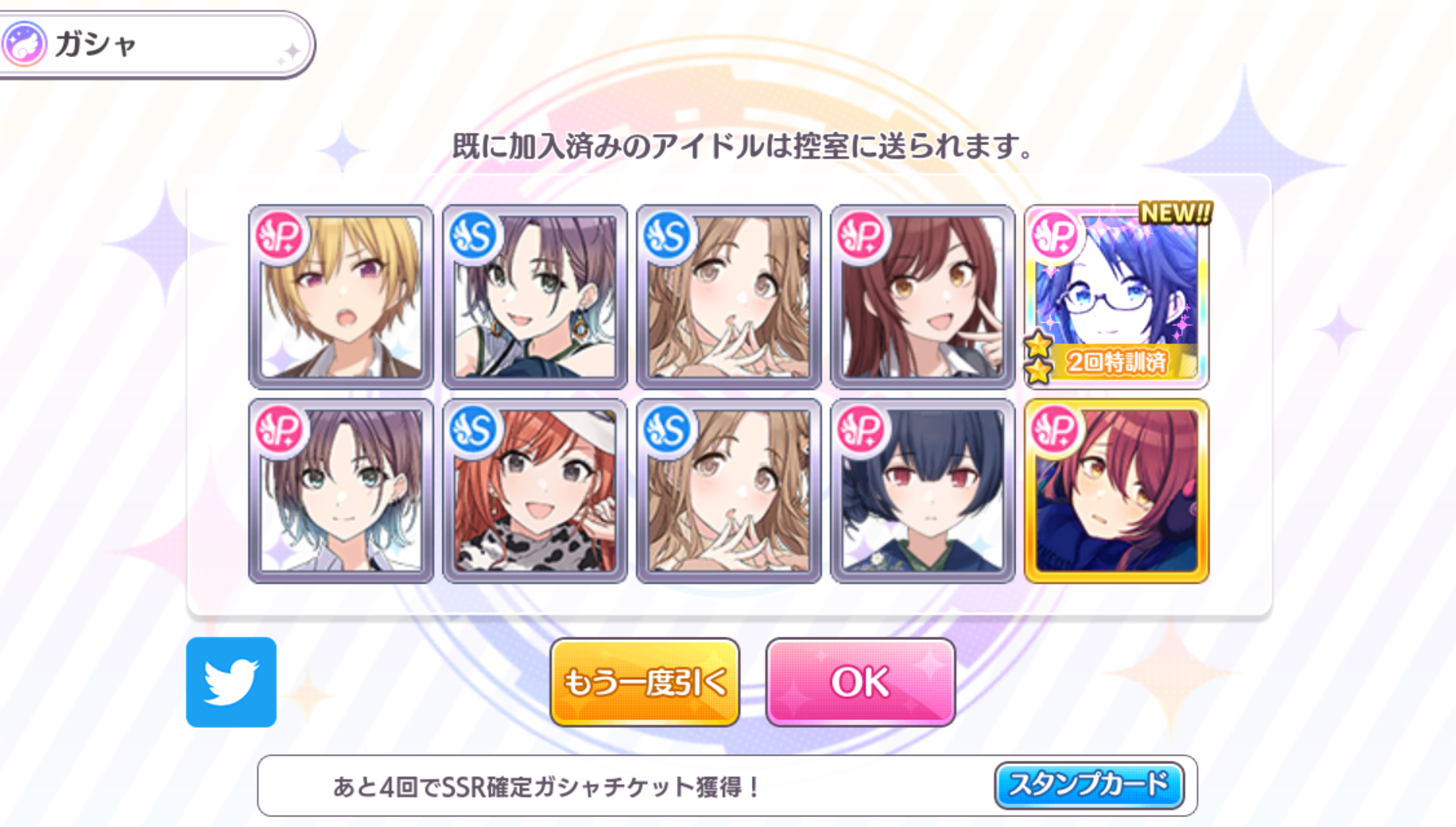Select top-row brown-haired idol with hands together
The width and height of the screenshot is (1456, 827).
pyautogui.click(x=728, y=297)
